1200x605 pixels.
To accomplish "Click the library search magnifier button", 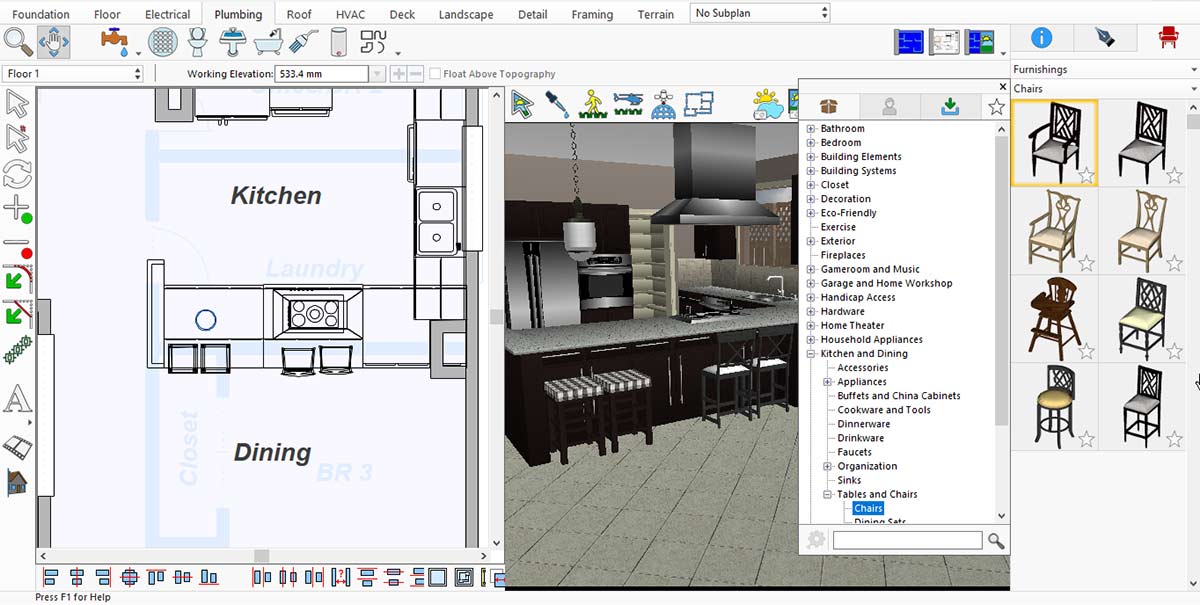I will [996, 540].
